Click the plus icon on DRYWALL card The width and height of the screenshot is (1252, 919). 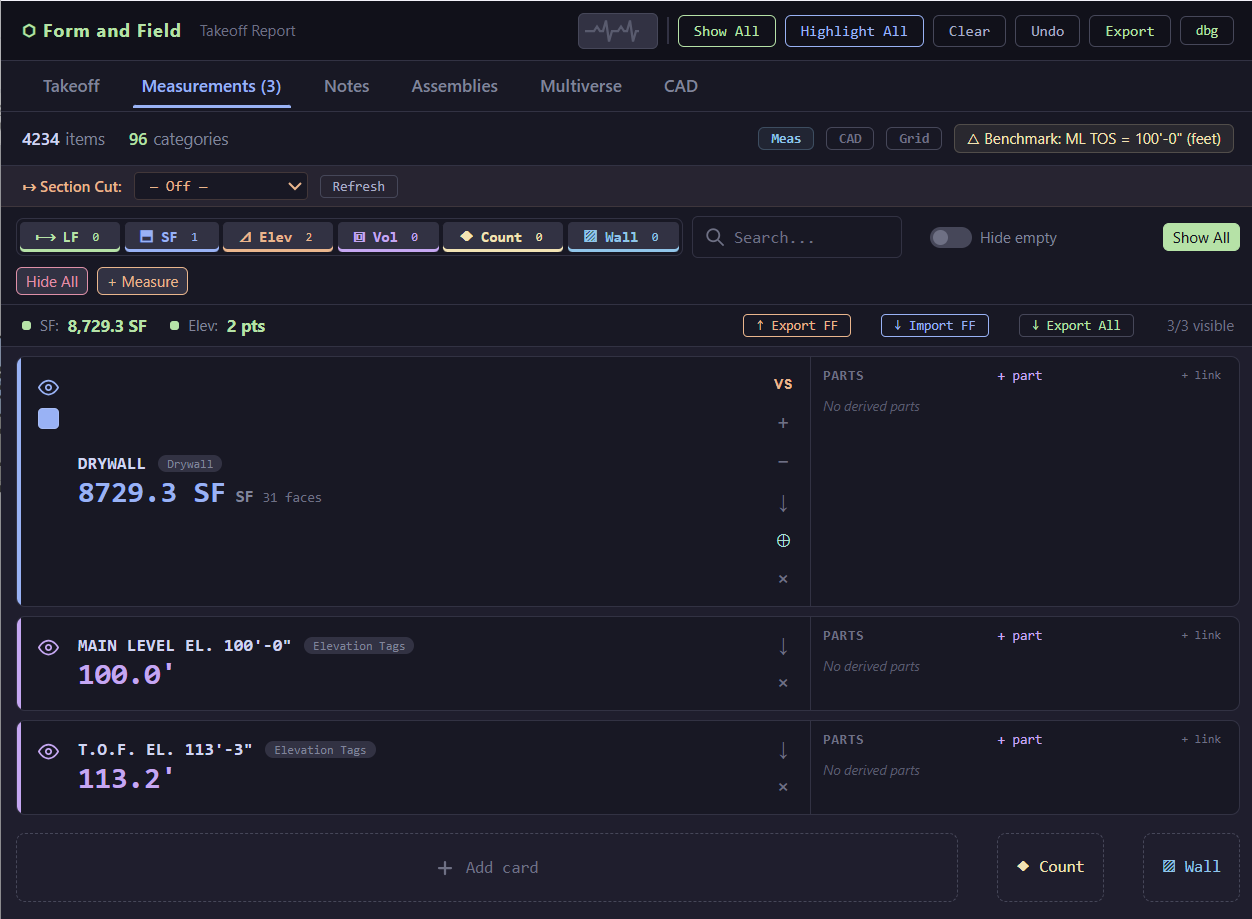point(783,423)
